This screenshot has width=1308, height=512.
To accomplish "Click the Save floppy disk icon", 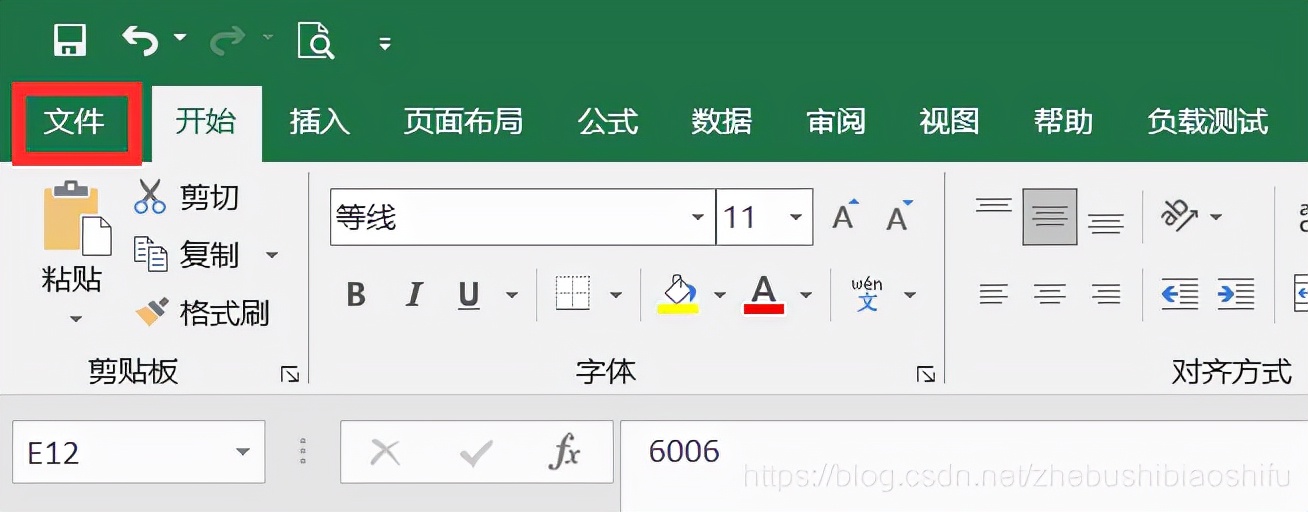I will [70, 41].
